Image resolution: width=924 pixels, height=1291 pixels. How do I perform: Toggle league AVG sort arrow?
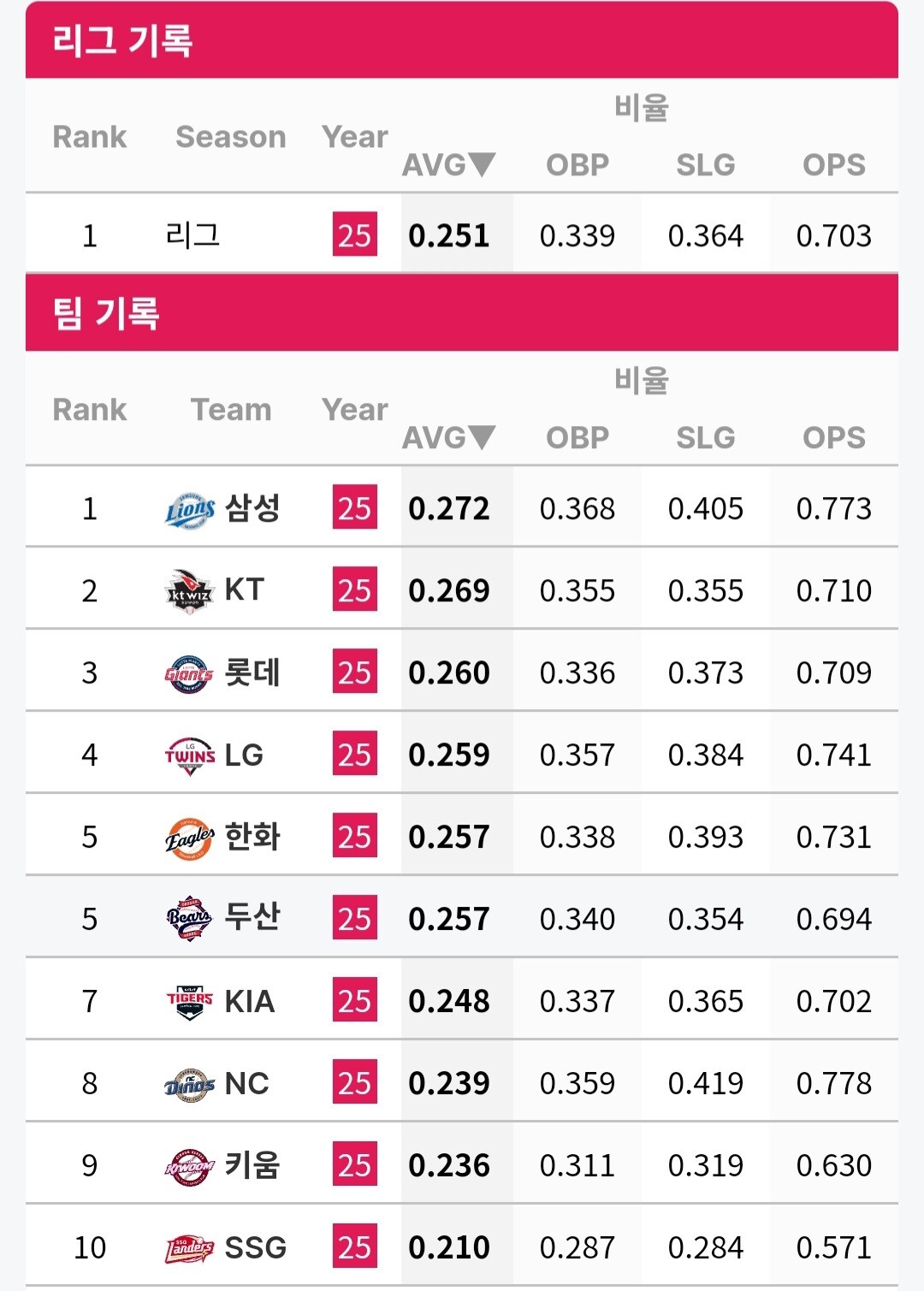[x=482, y=164]
